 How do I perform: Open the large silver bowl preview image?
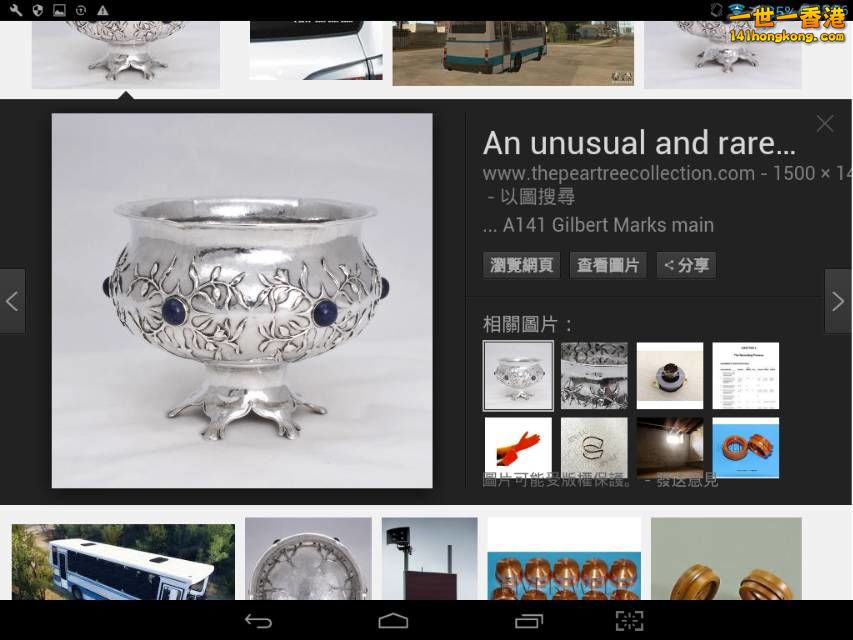242,300
